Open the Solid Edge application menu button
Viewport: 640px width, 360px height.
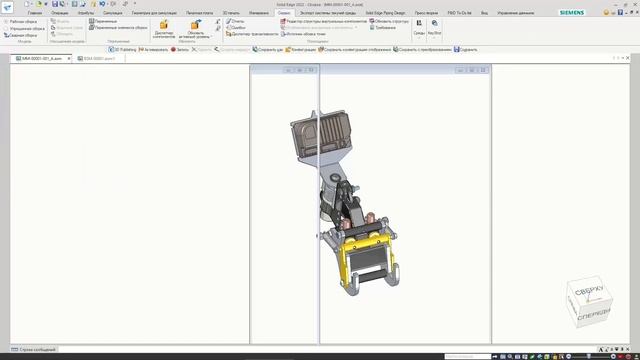coord(7,7)
